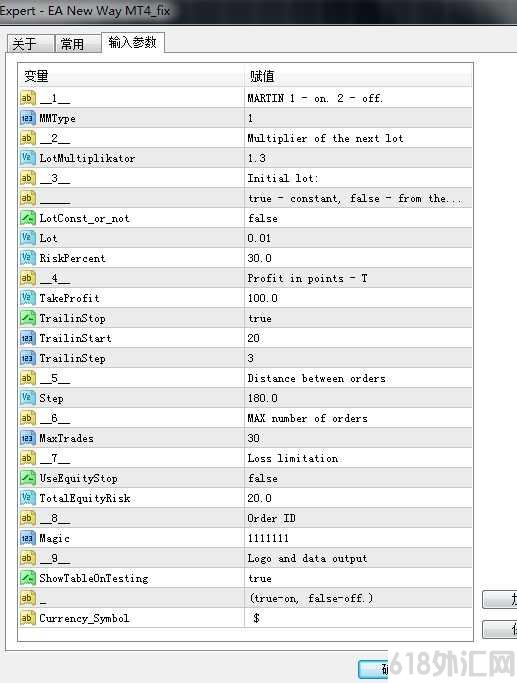Select the 'Initial lot:' value cell

click(358, 178)
